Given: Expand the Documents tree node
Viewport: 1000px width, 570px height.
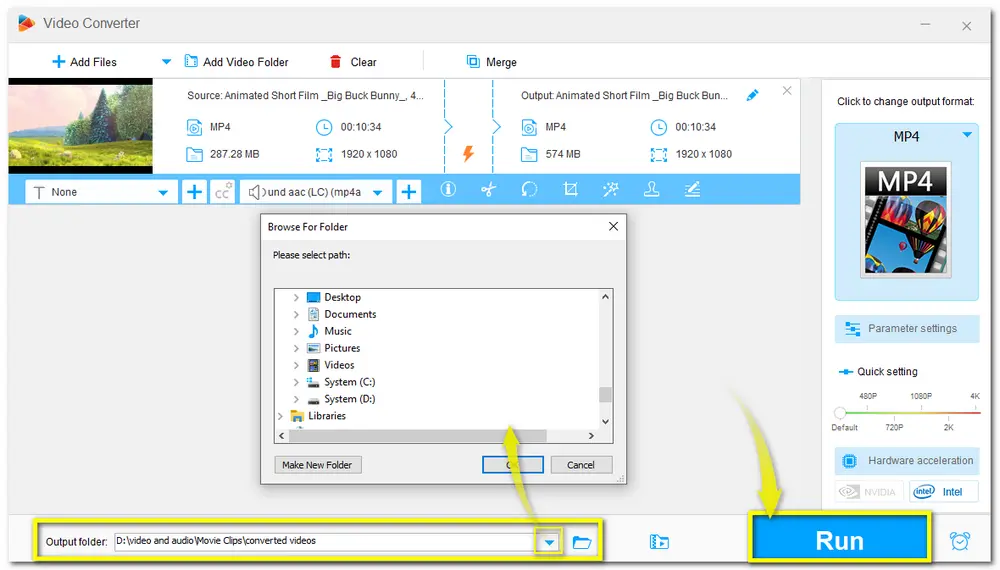Looking at the screenshot, I should (296, 314).
